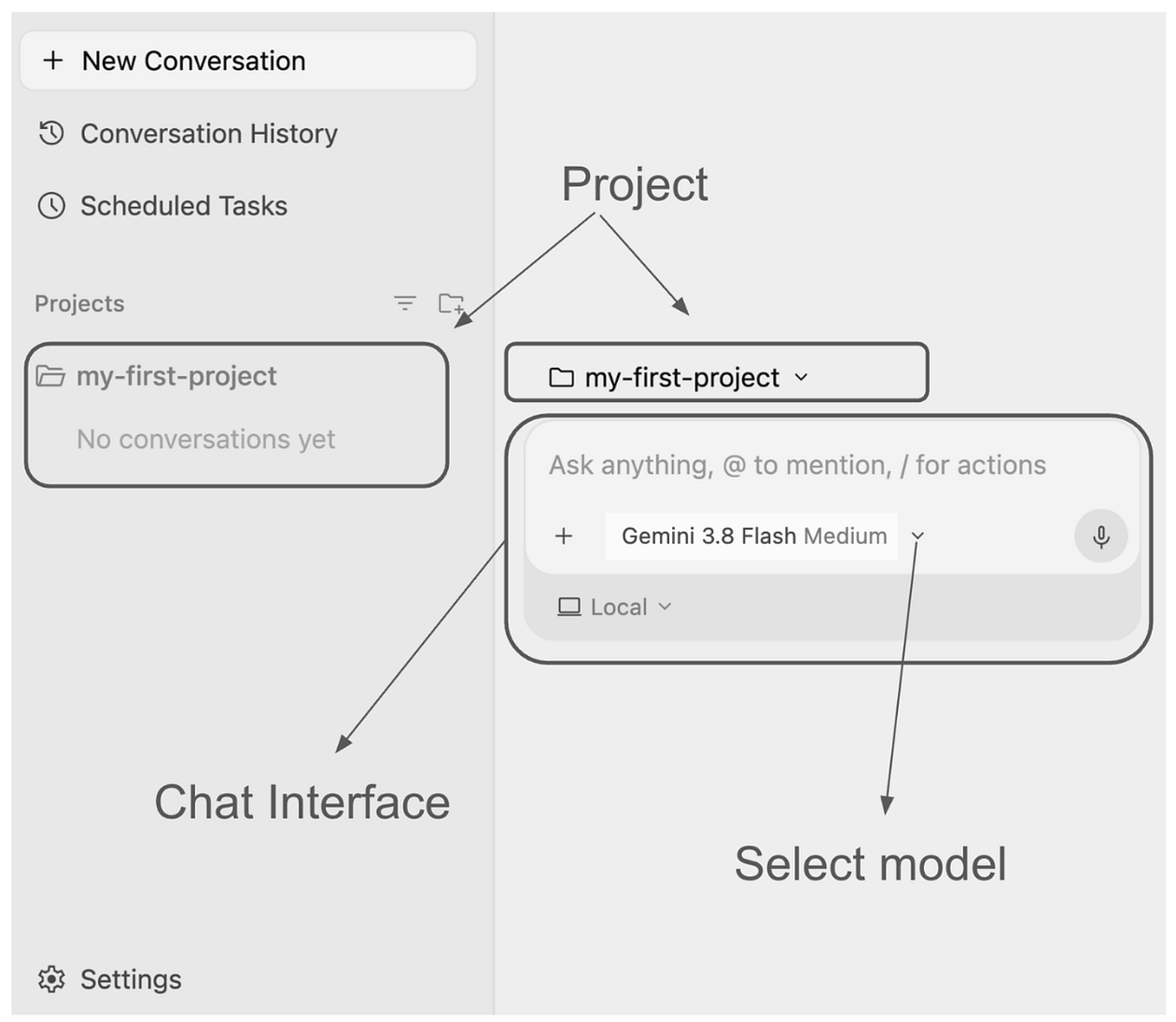Click the Conversation History clock icon

(x=51, y=133)
